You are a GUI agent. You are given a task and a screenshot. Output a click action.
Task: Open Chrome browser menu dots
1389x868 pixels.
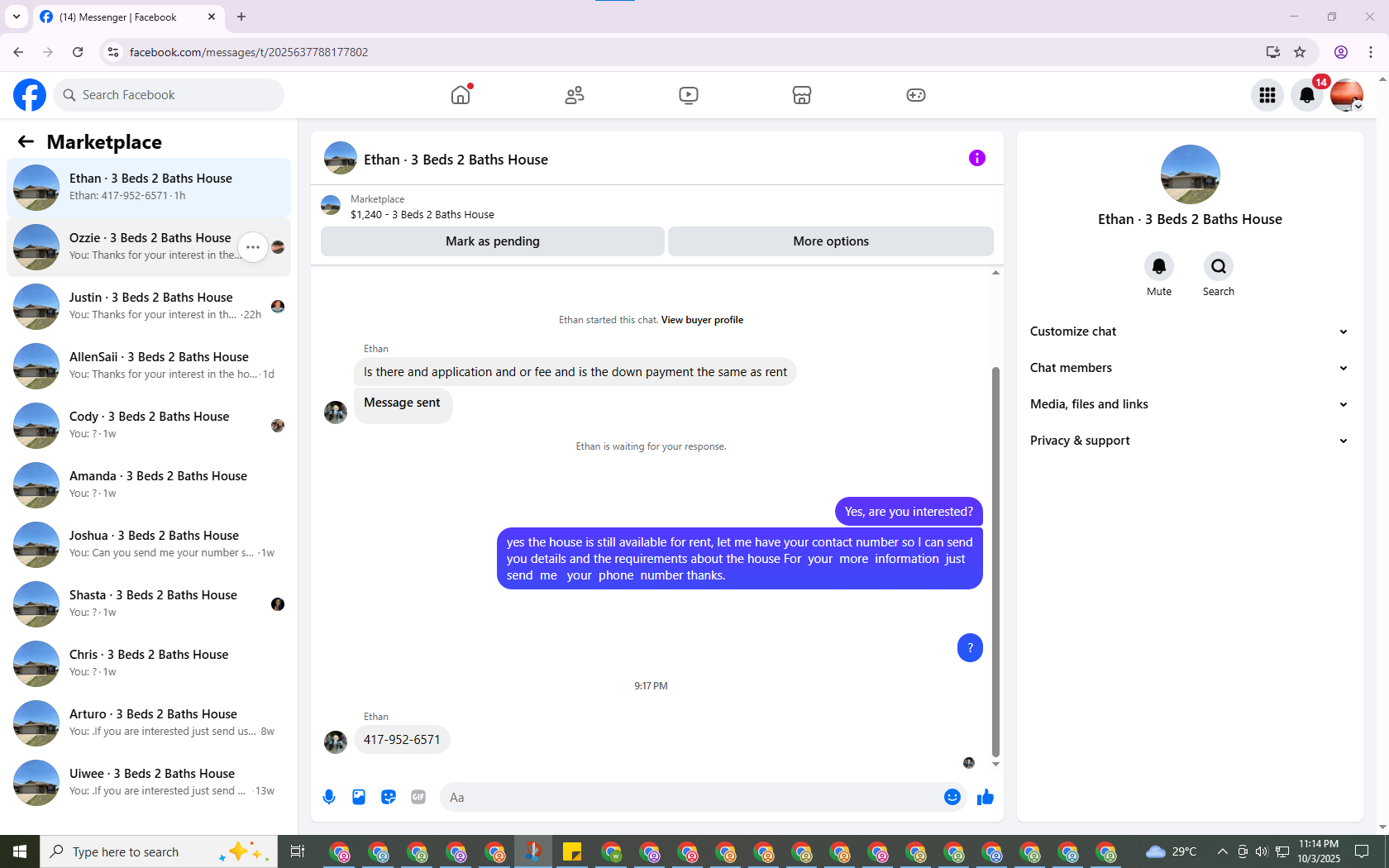coord(1371,52)
